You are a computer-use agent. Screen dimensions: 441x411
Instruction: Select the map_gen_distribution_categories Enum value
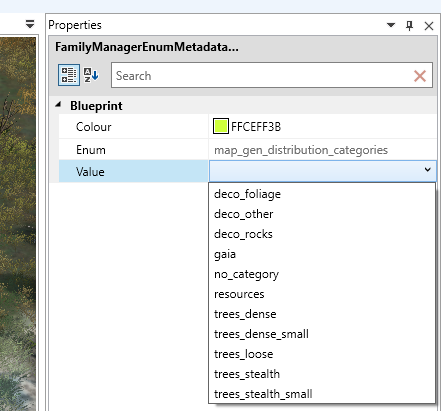[301, 150]
